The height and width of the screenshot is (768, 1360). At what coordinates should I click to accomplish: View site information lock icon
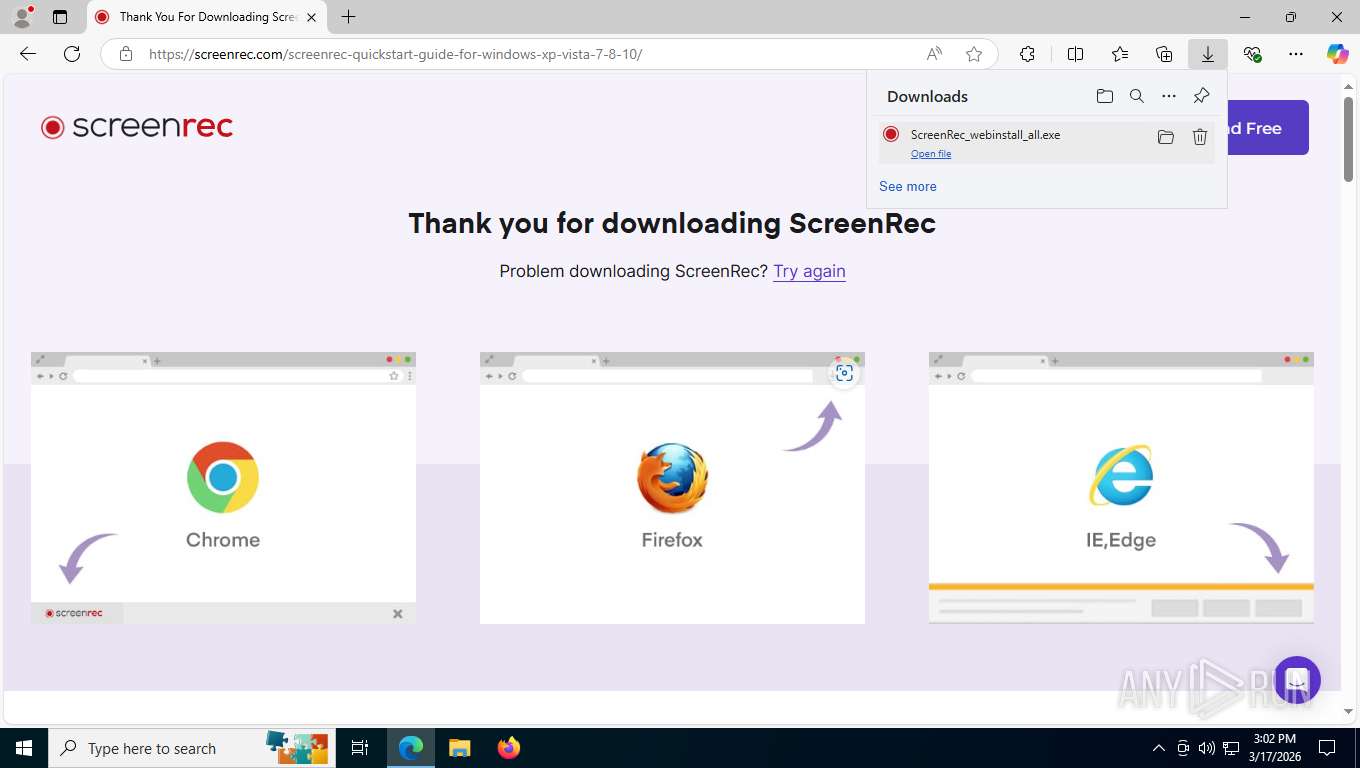(125, 54)
